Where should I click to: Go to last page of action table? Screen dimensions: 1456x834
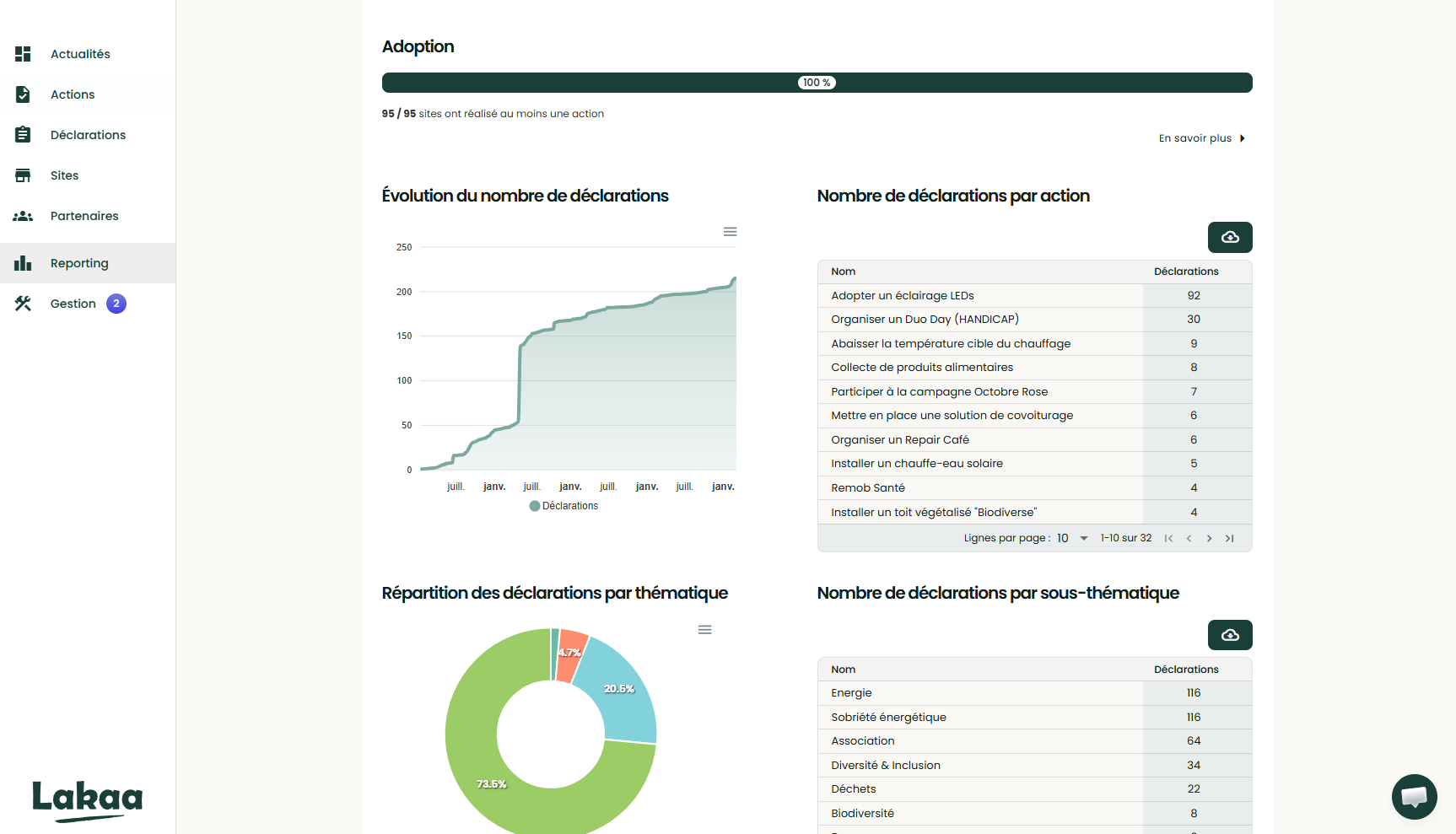pyautogui.click(x=1229, y=538)
